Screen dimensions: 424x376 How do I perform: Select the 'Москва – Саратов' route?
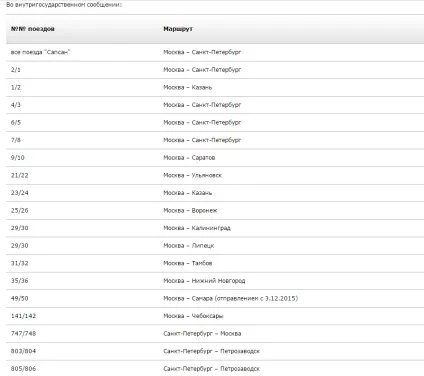[189, 158]
